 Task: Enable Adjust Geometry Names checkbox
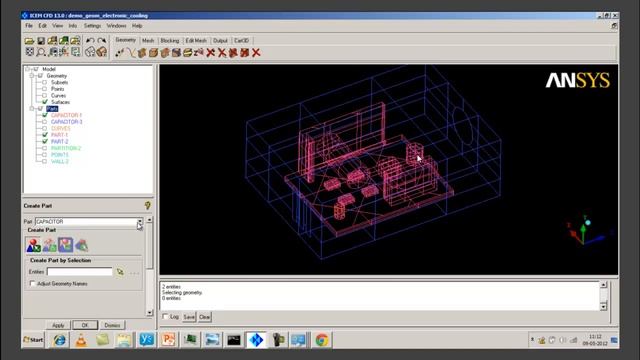[33, 283]
